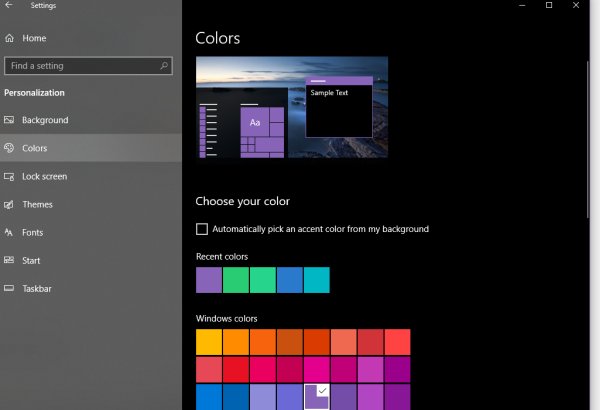Click the Sample Text in preview
The width and height of the screenshot is (600, 410).
[x=329, y=93]
